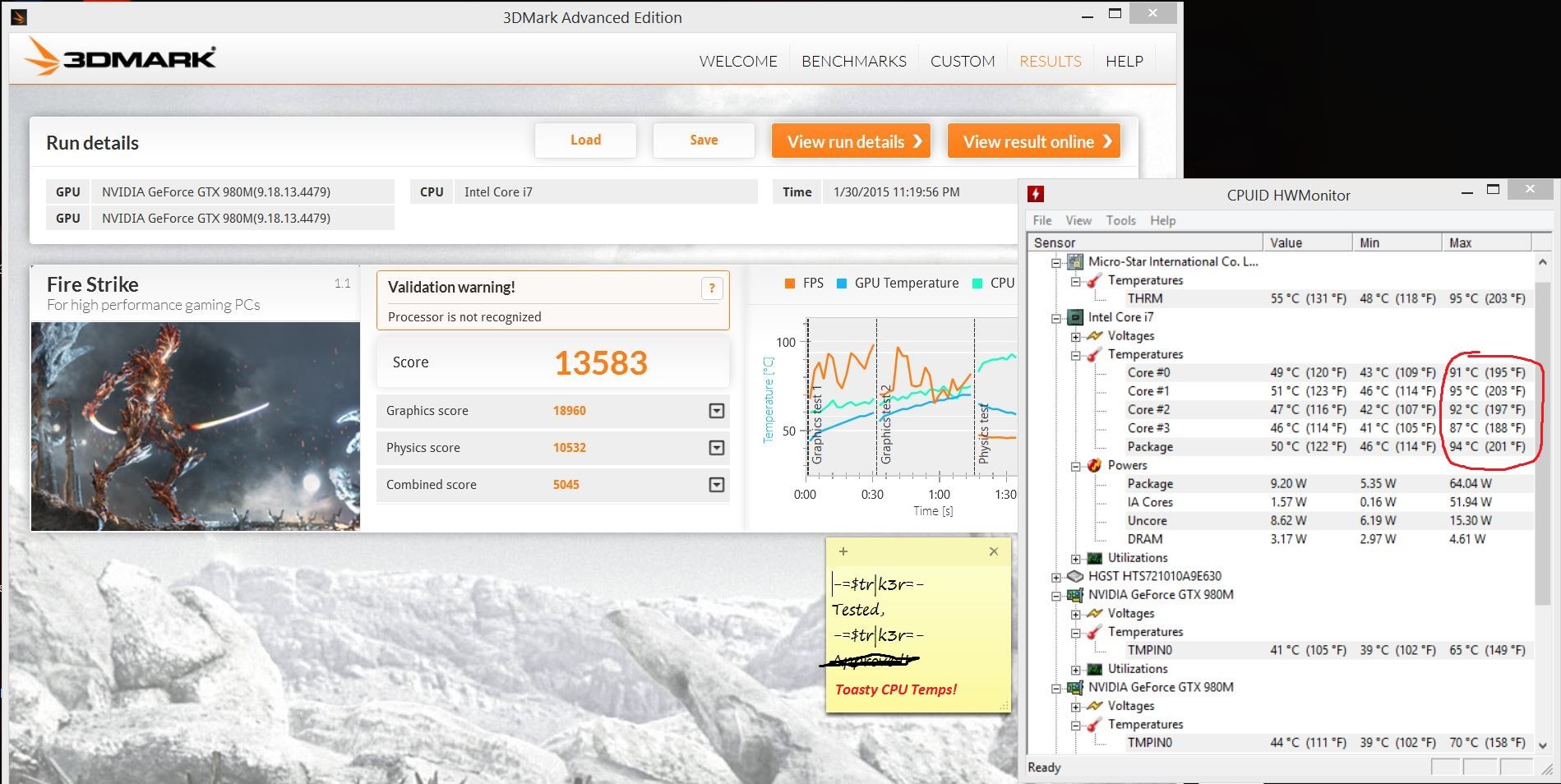Click the blue GPU Temperature legend swatch
The height and width of the screenshot is (784, 1561).
[842, 284]
